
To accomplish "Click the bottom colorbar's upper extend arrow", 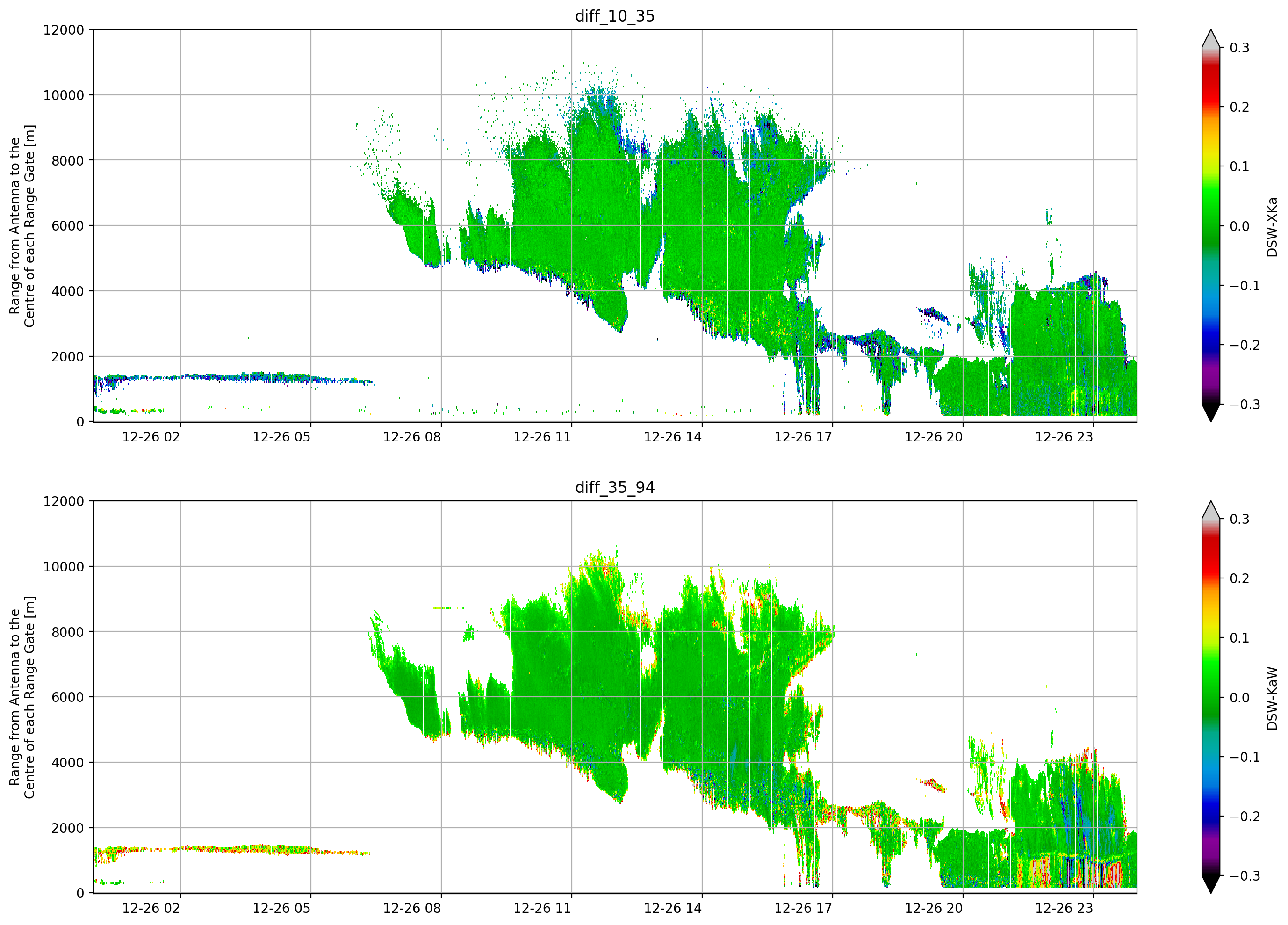I will pos(1211,510).
